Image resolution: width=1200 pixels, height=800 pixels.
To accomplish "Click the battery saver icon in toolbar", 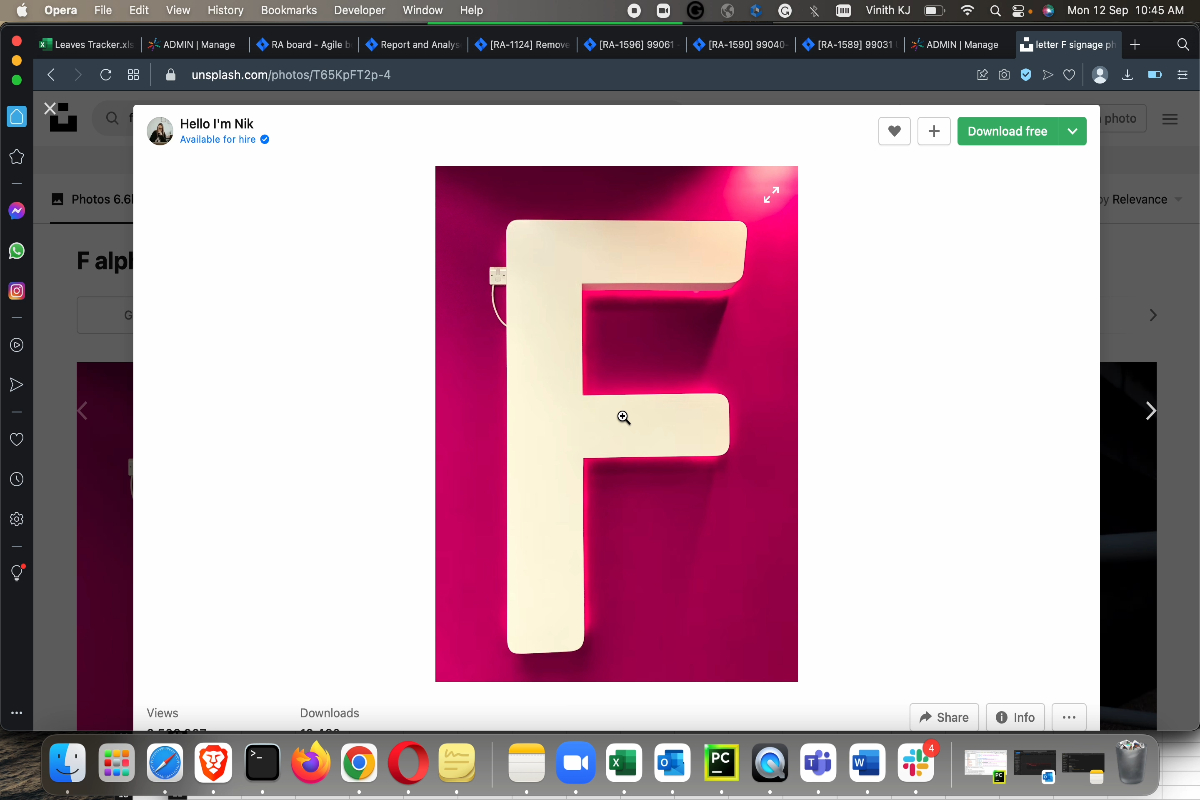I will point(1154,75).
